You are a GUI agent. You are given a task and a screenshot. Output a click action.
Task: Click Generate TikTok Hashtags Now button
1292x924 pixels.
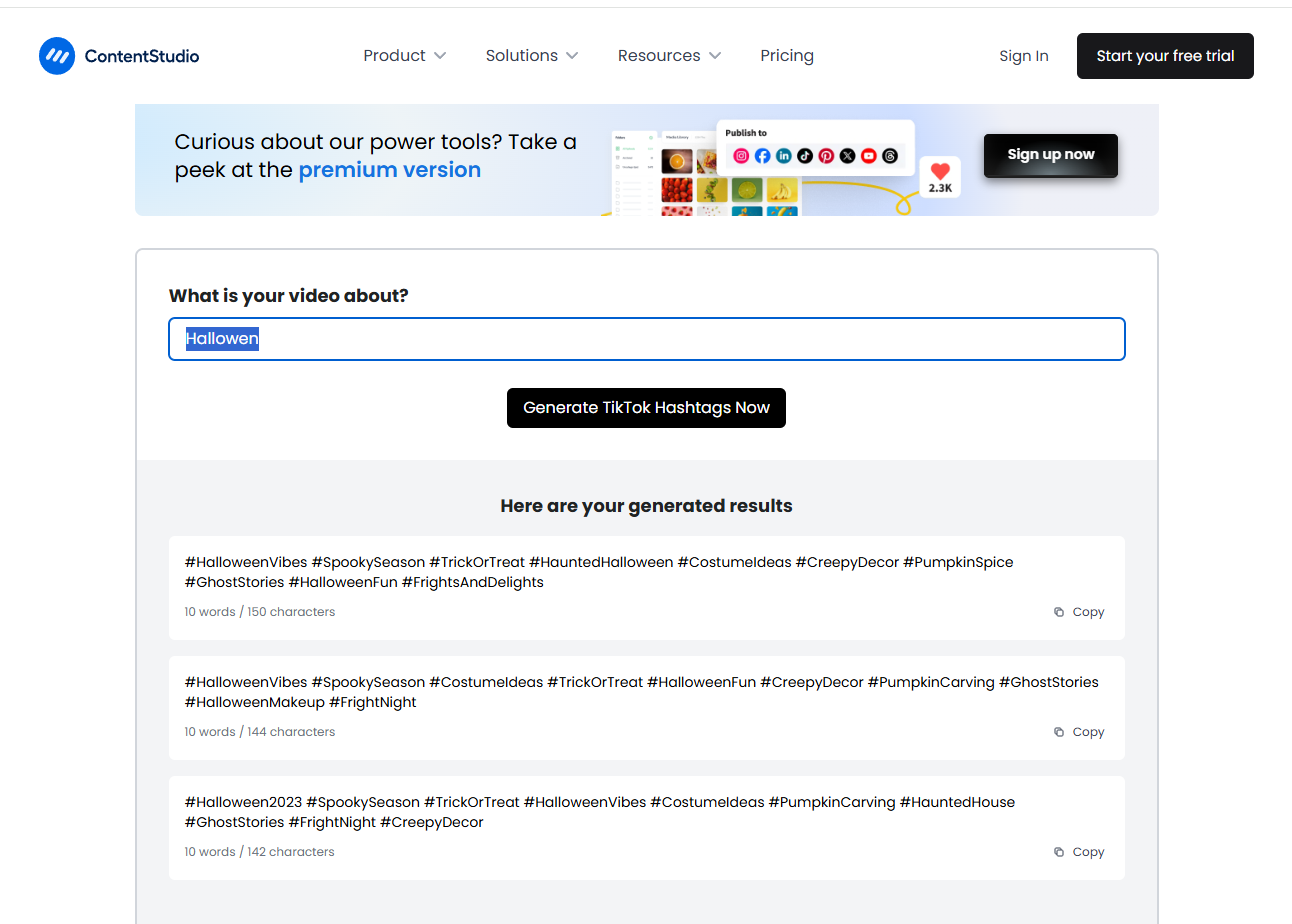(x=646, y=408)
